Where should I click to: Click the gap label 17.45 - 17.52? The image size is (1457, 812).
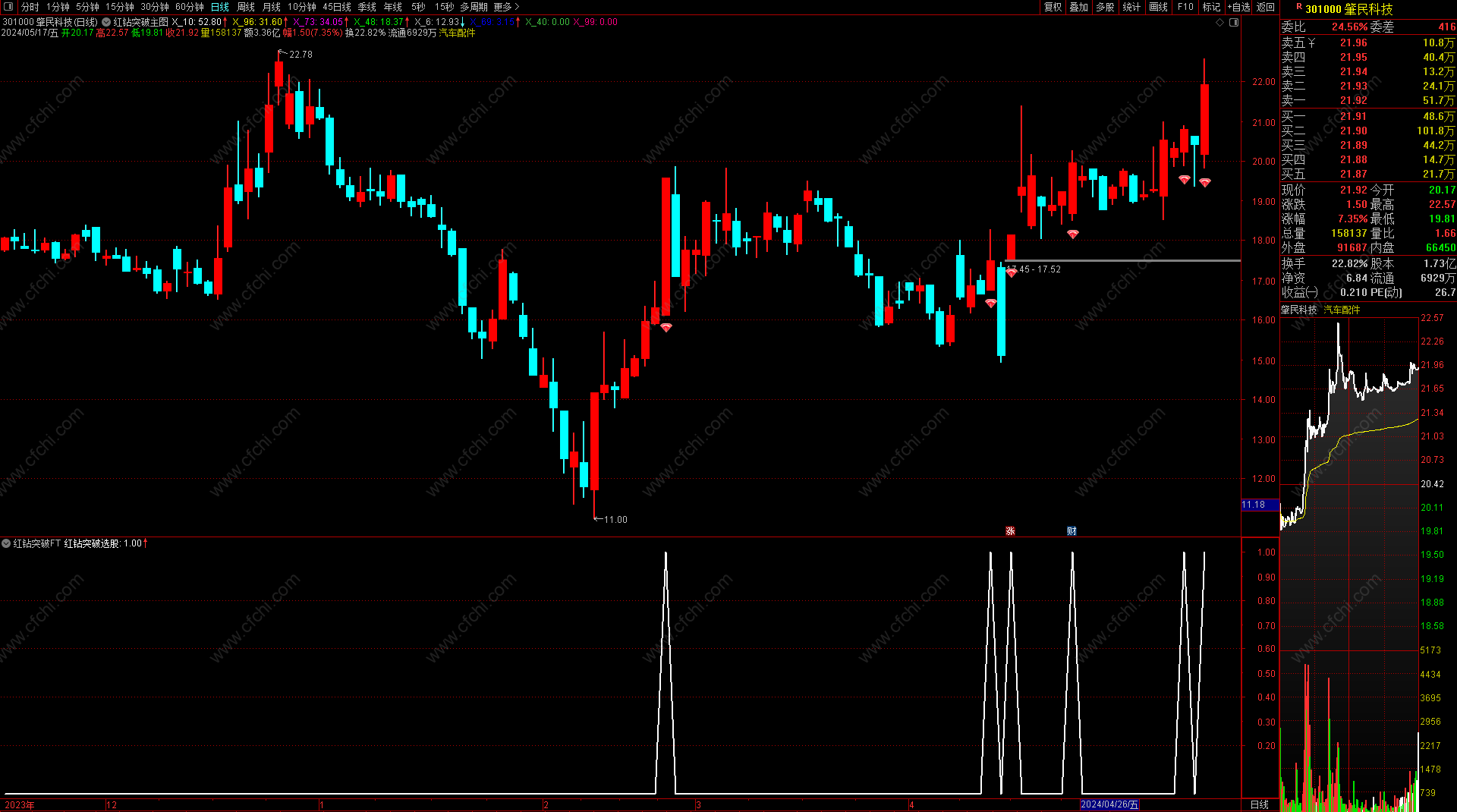(1034, 269)
